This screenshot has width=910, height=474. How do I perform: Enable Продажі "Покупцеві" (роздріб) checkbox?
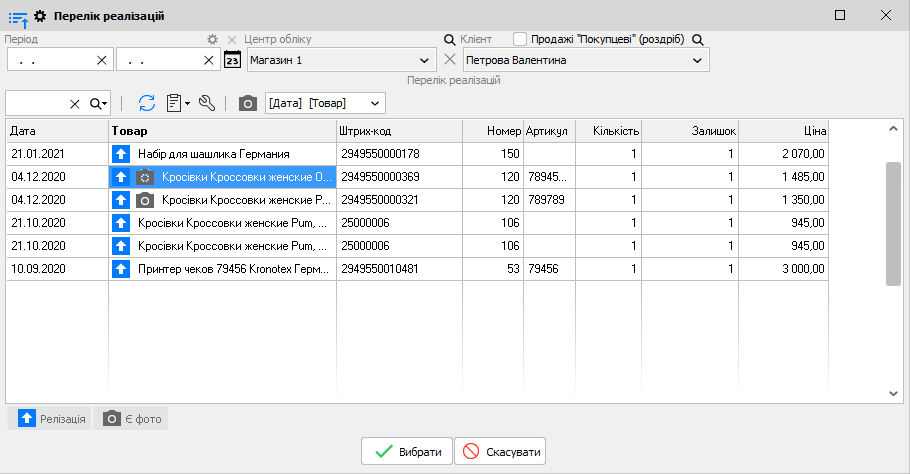520,39
